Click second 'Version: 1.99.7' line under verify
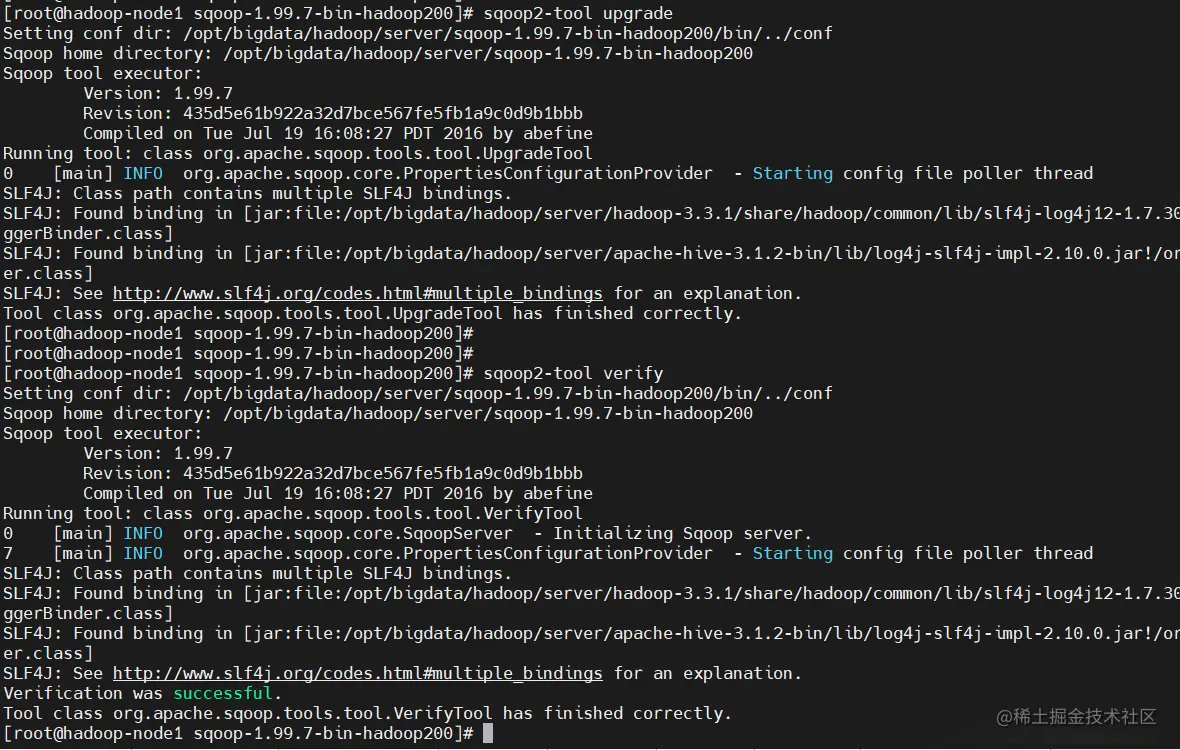This screenshot has width=1180, height=750. click(158, 453)
